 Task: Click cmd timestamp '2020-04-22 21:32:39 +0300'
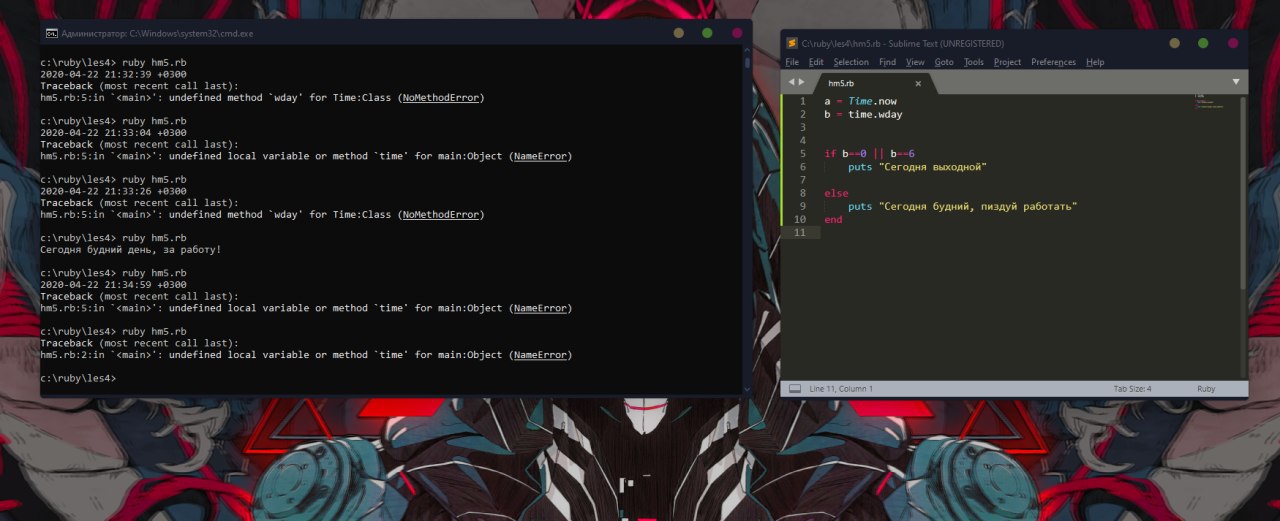point(113,74)
